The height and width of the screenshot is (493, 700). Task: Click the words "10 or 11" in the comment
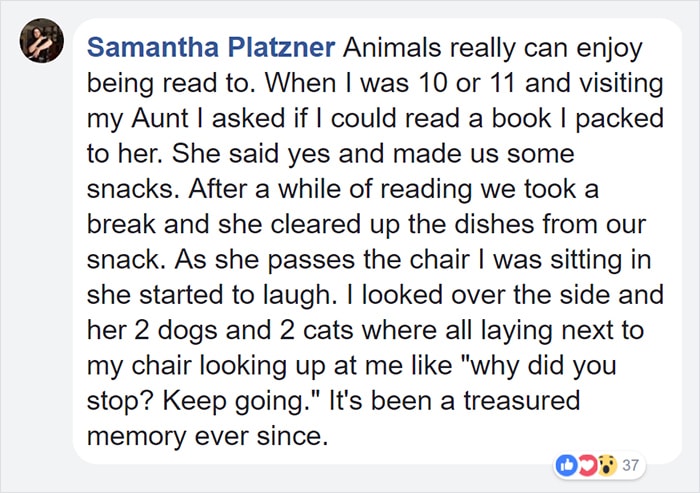467,83
